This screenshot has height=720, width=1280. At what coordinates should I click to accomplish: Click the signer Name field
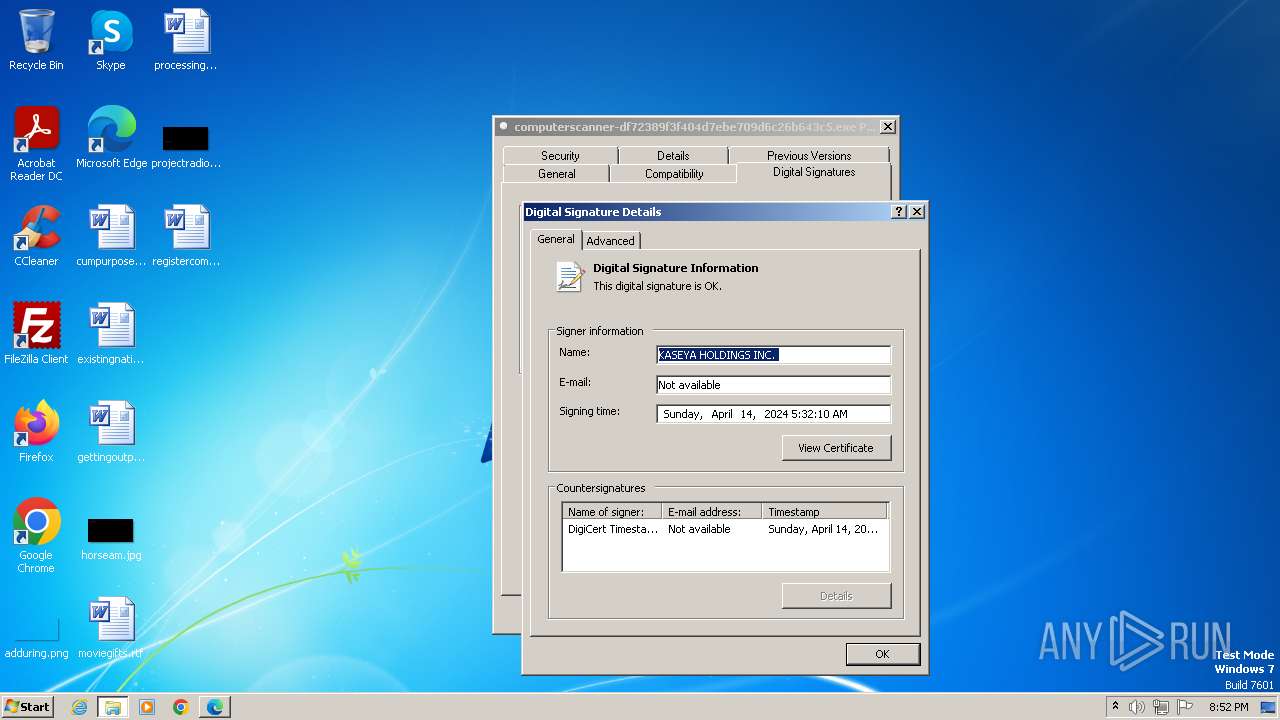pyautogui.click(x=773, y=355)
